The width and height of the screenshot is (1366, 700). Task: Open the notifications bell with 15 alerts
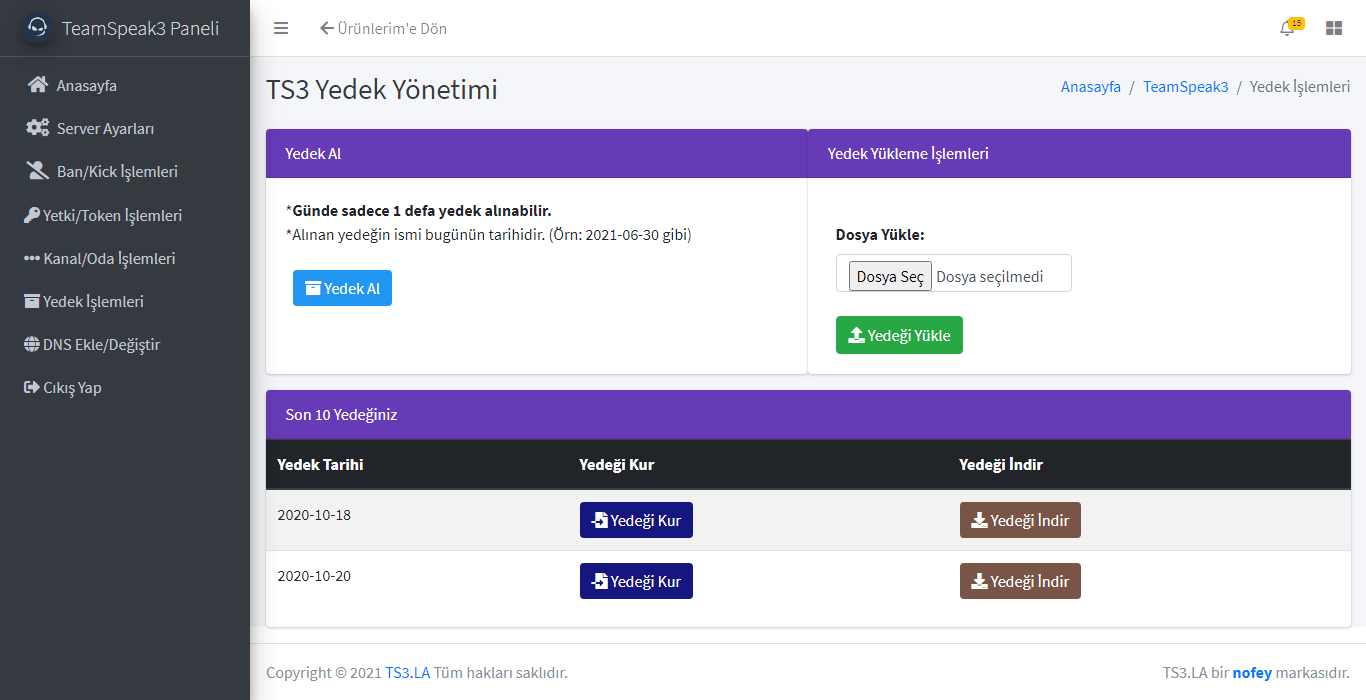pos(1288,28)
